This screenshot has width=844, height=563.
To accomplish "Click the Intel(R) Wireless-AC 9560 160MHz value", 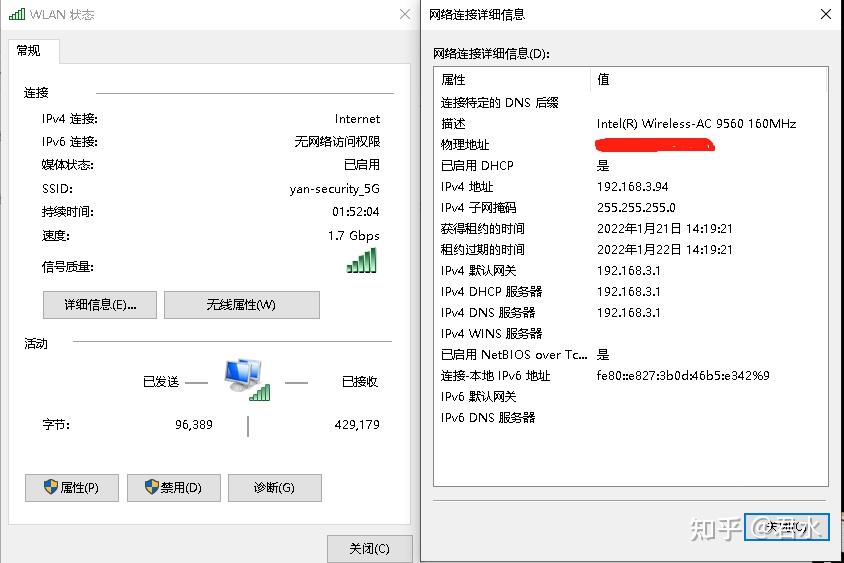I will (x=697, y=124).
